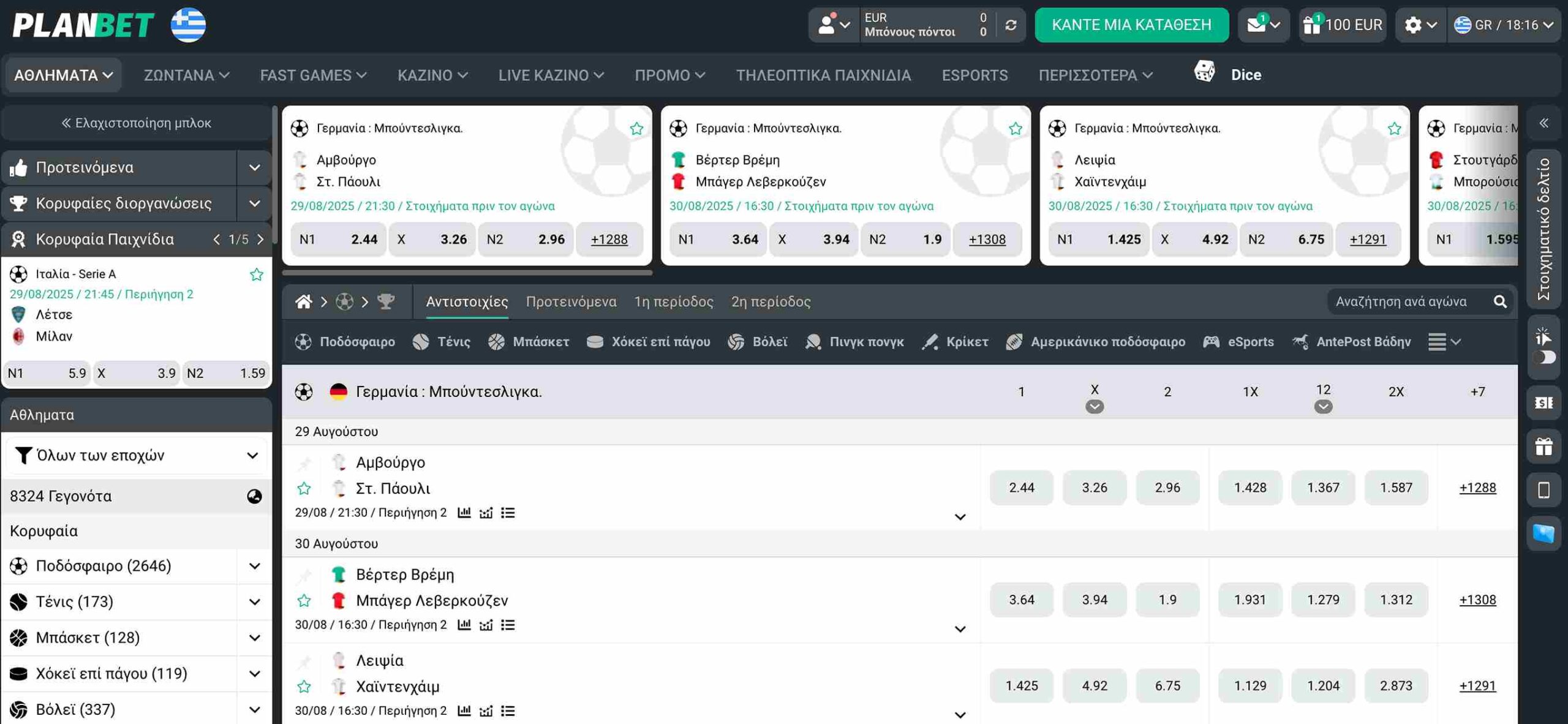The height and width of the screenshot is (724, 1568).
Task: Favorite the Αμβούργο vs Στ. Πάουλι card star
Action: (636, 129)
